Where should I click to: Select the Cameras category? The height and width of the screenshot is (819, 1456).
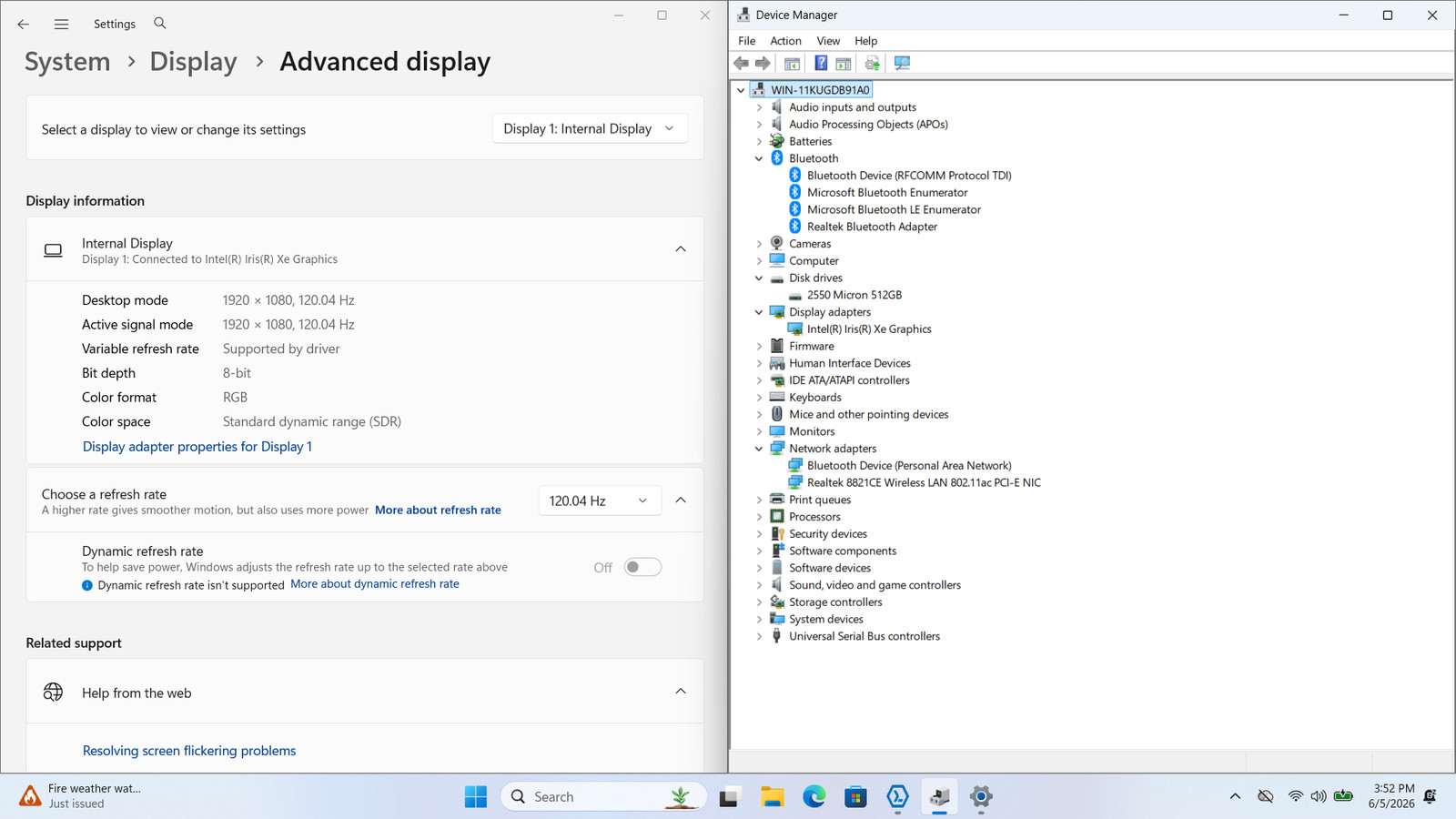tap(810, 244)
